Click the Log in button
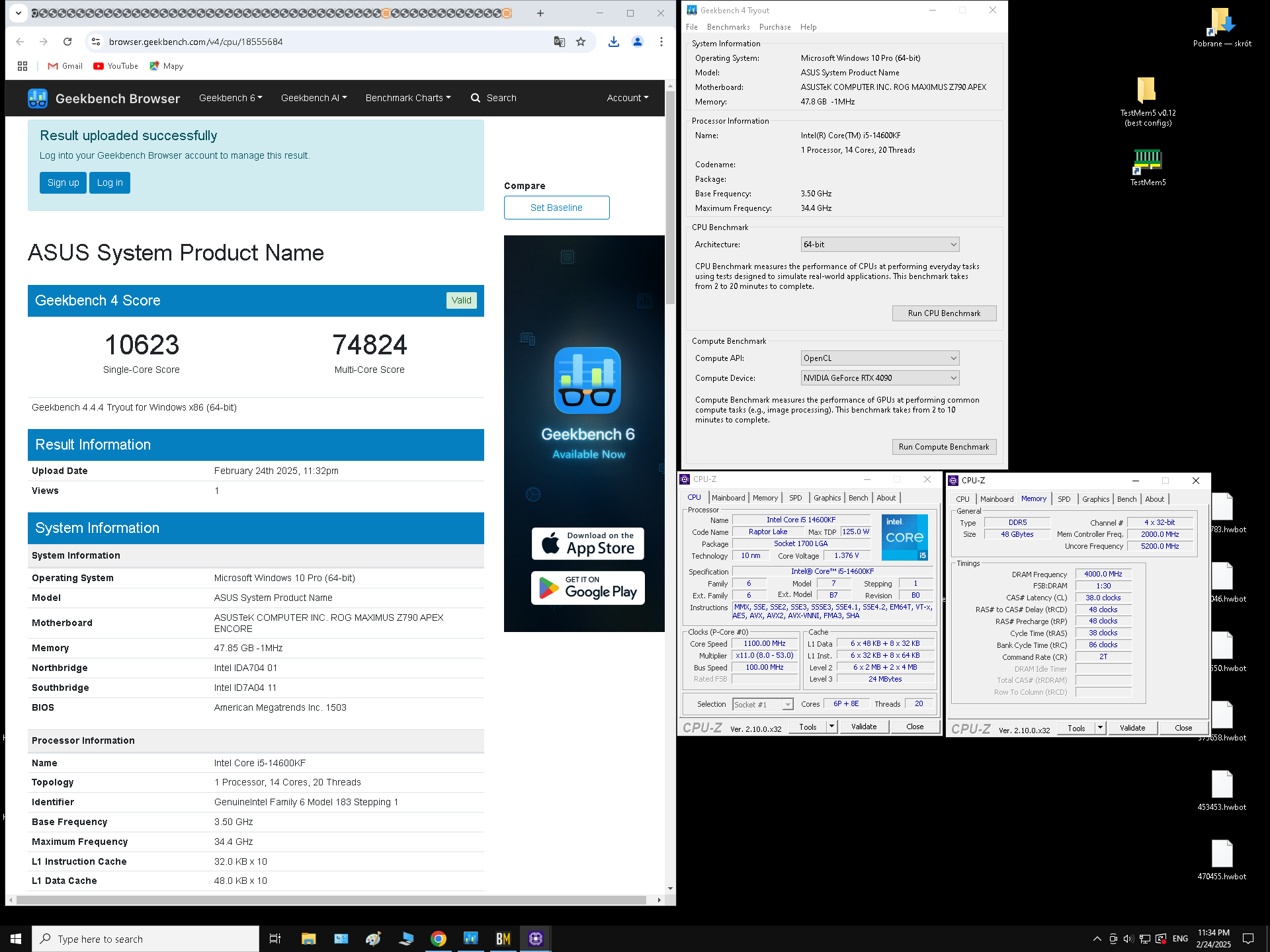 coord(110,182)
